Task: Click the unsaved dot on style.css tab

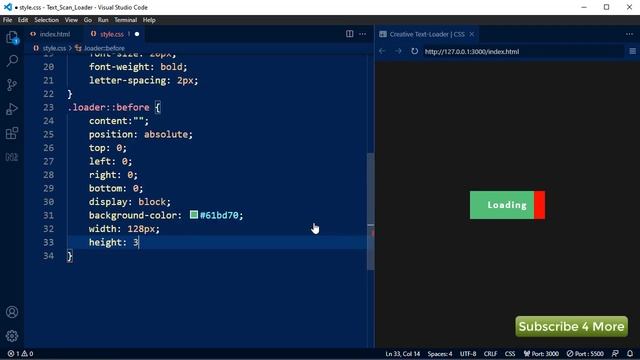Action: click(x=137, y=34)
